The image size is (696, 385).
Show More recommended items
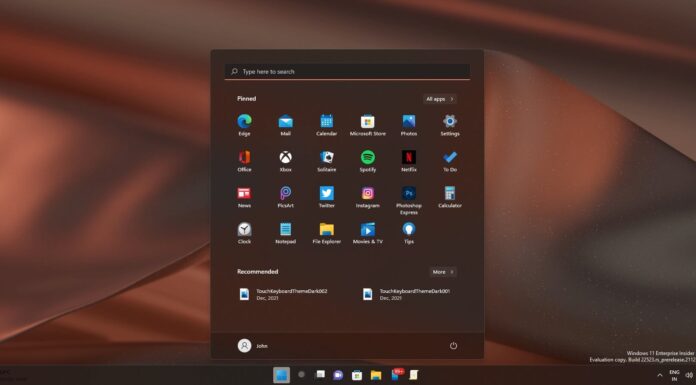point(443,272)
